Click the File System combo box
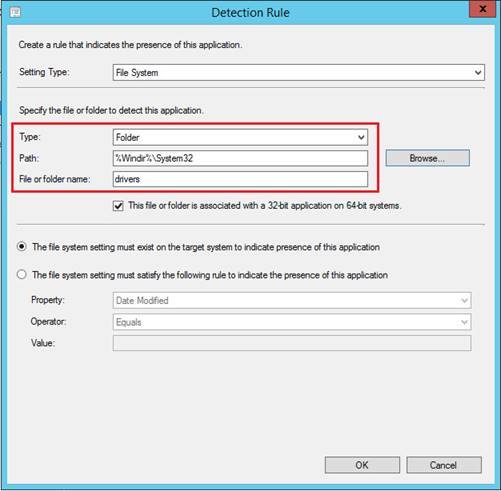 coord(298,72)
